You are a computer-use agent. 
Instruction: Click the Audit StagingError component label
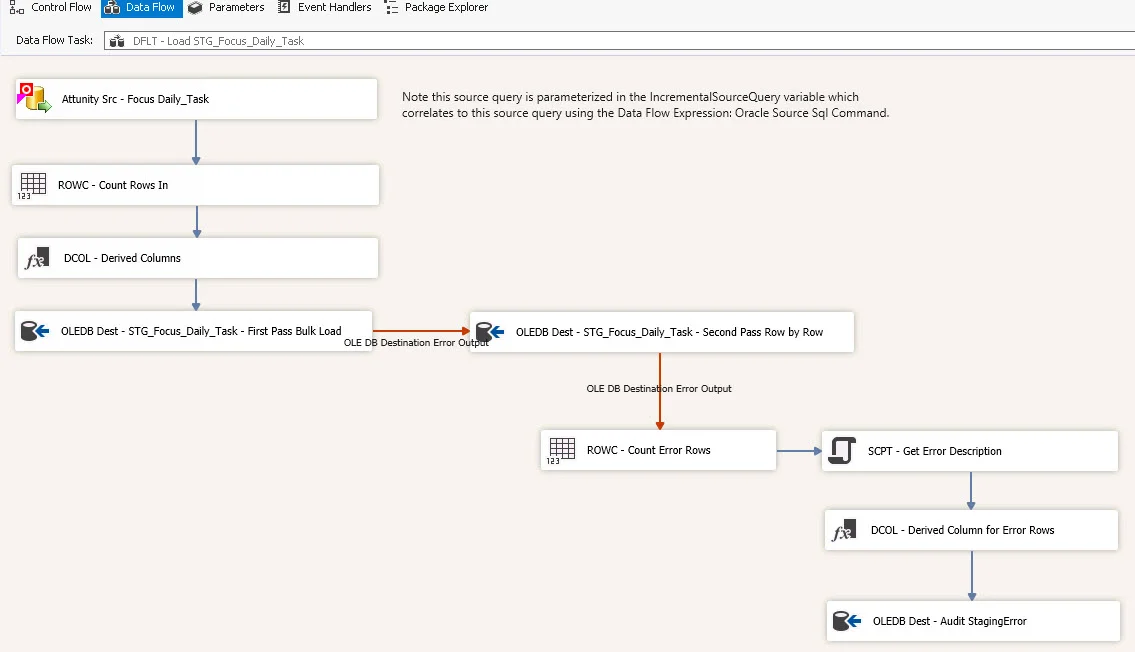pos(950,620)
